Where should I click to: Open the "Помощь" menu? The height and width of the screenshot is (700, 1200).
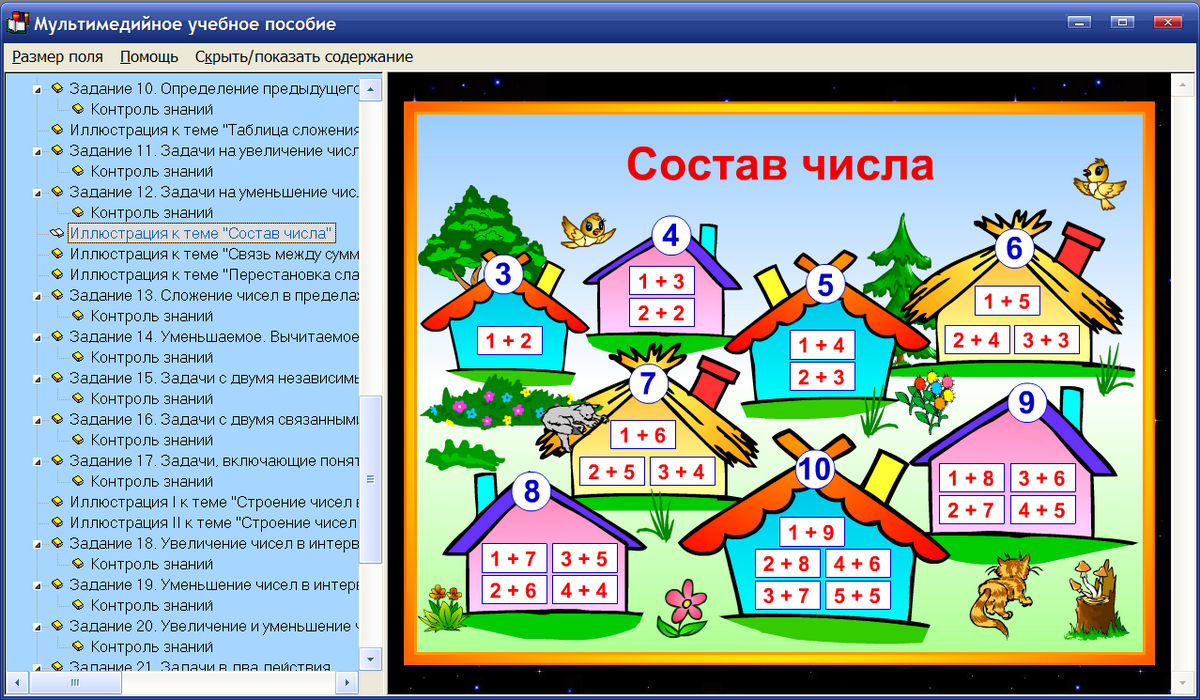click(148, 57)
